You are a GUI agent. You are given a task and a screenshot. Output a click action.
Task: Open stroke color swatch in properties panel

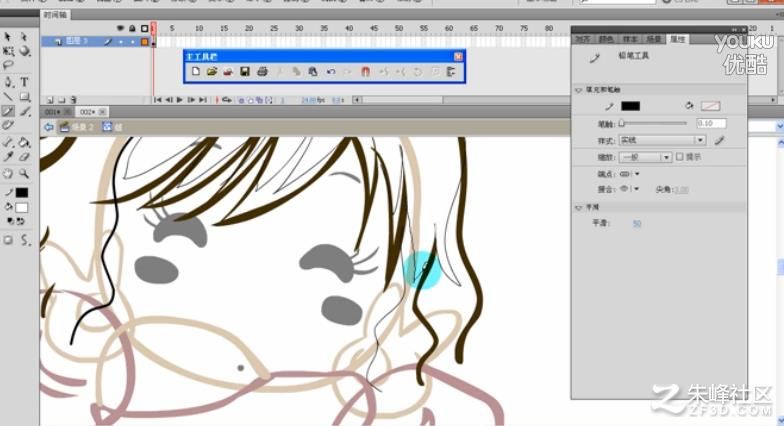coord(630,106)
